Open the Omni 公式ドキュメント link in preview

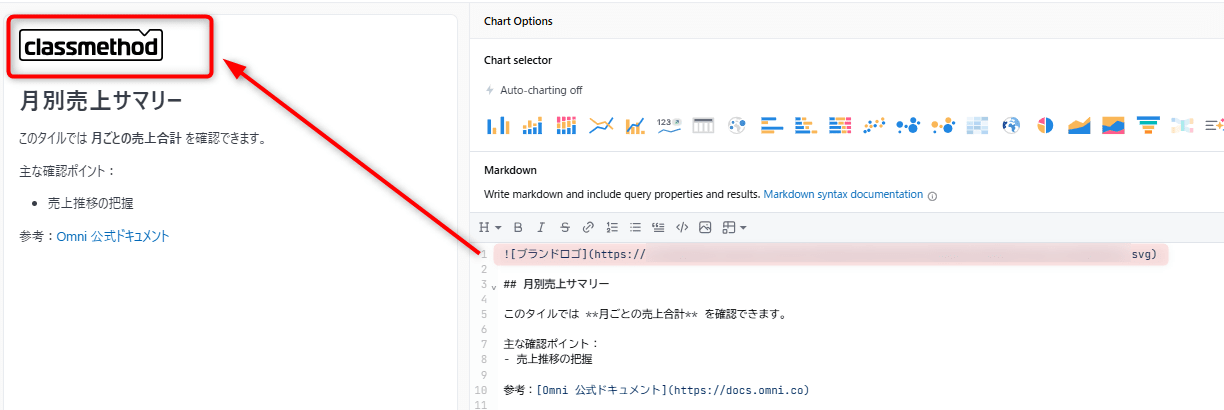113,237
